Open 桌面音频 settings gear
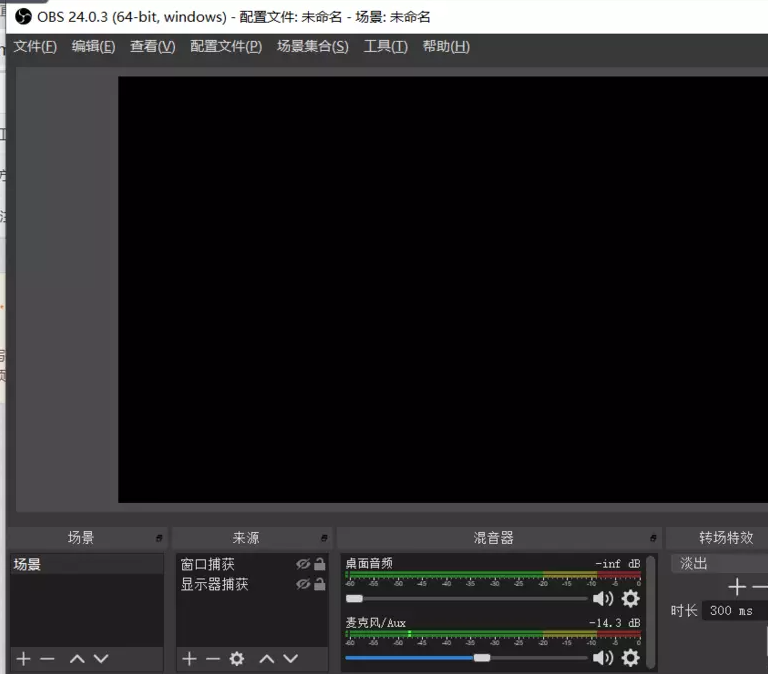The width and height of the screenshot is (768, 674). tap(630, 598)
